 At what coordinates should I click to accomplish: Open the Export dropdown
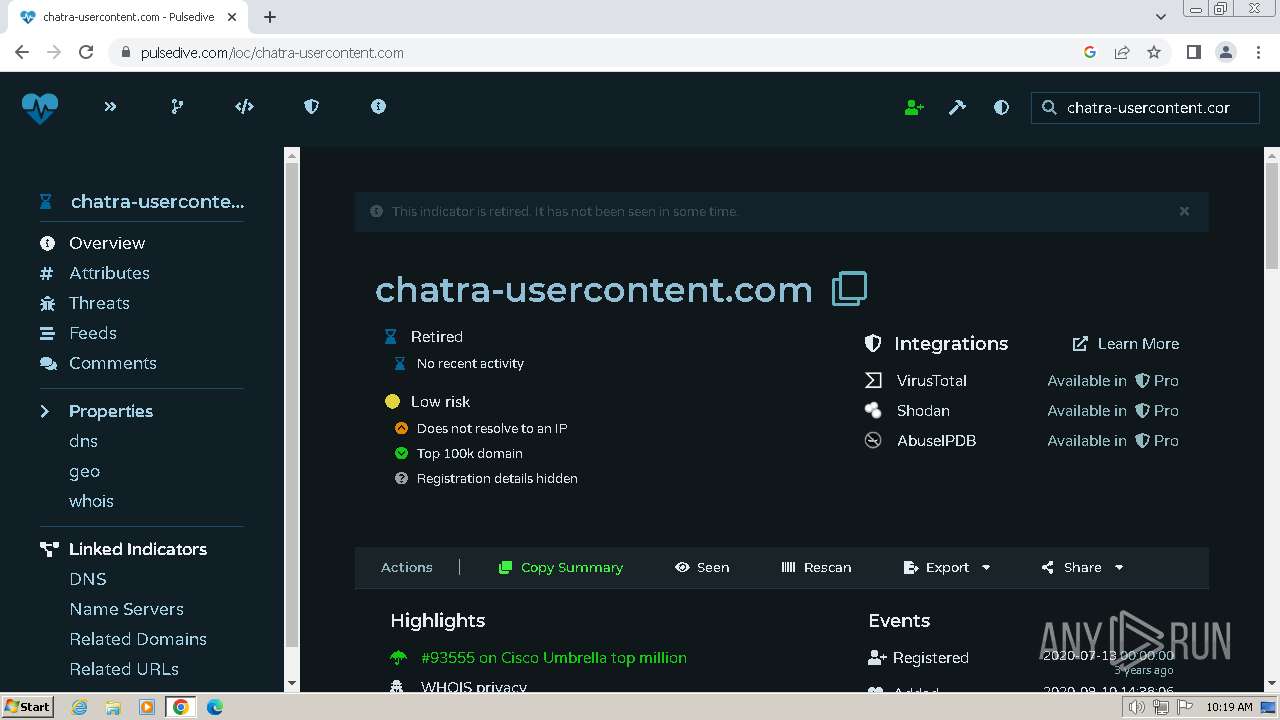coord(947,567)
